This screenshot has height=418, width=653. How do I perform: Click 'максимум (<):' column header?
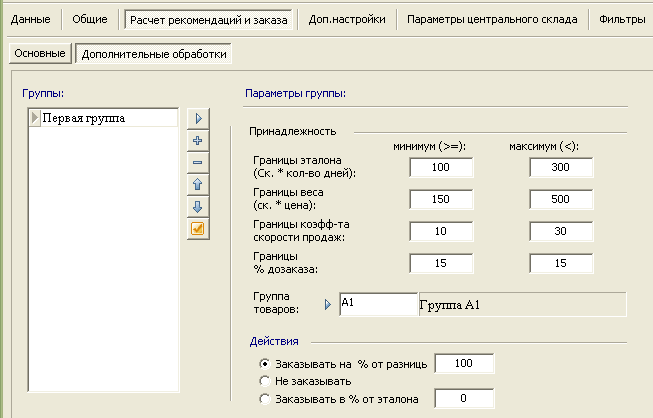click(544, 147)
